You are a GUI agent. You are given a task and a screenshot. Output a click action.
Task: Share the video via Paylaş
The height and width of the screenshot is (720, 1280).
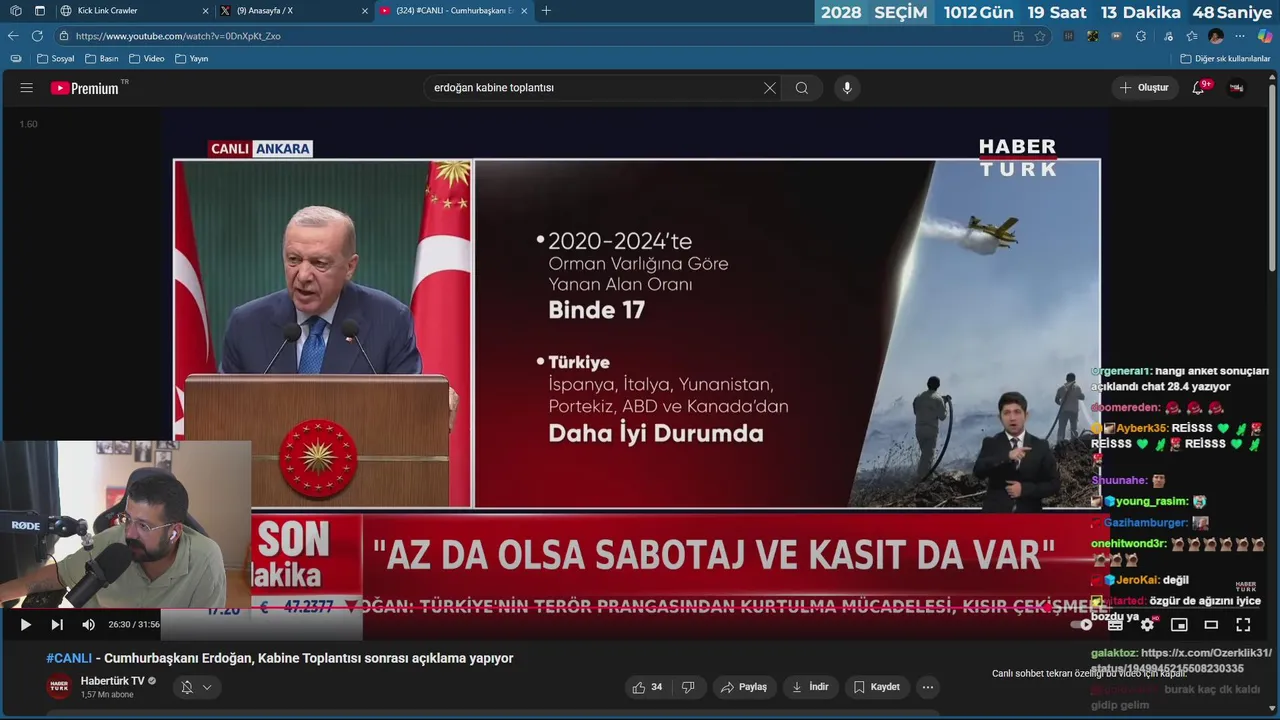point(744,687)
